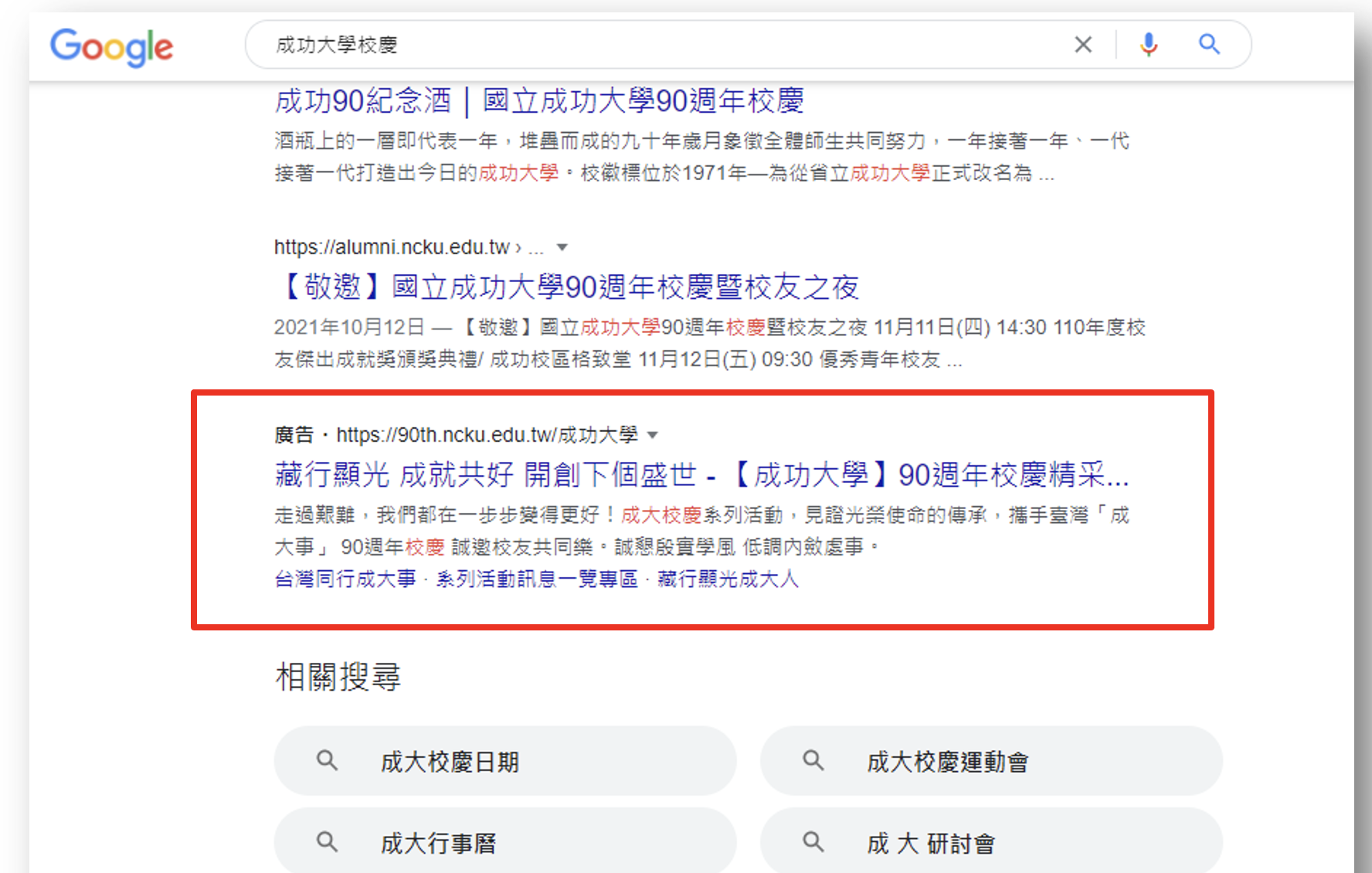Select related search 成大校慶運動會

point(991,761)
